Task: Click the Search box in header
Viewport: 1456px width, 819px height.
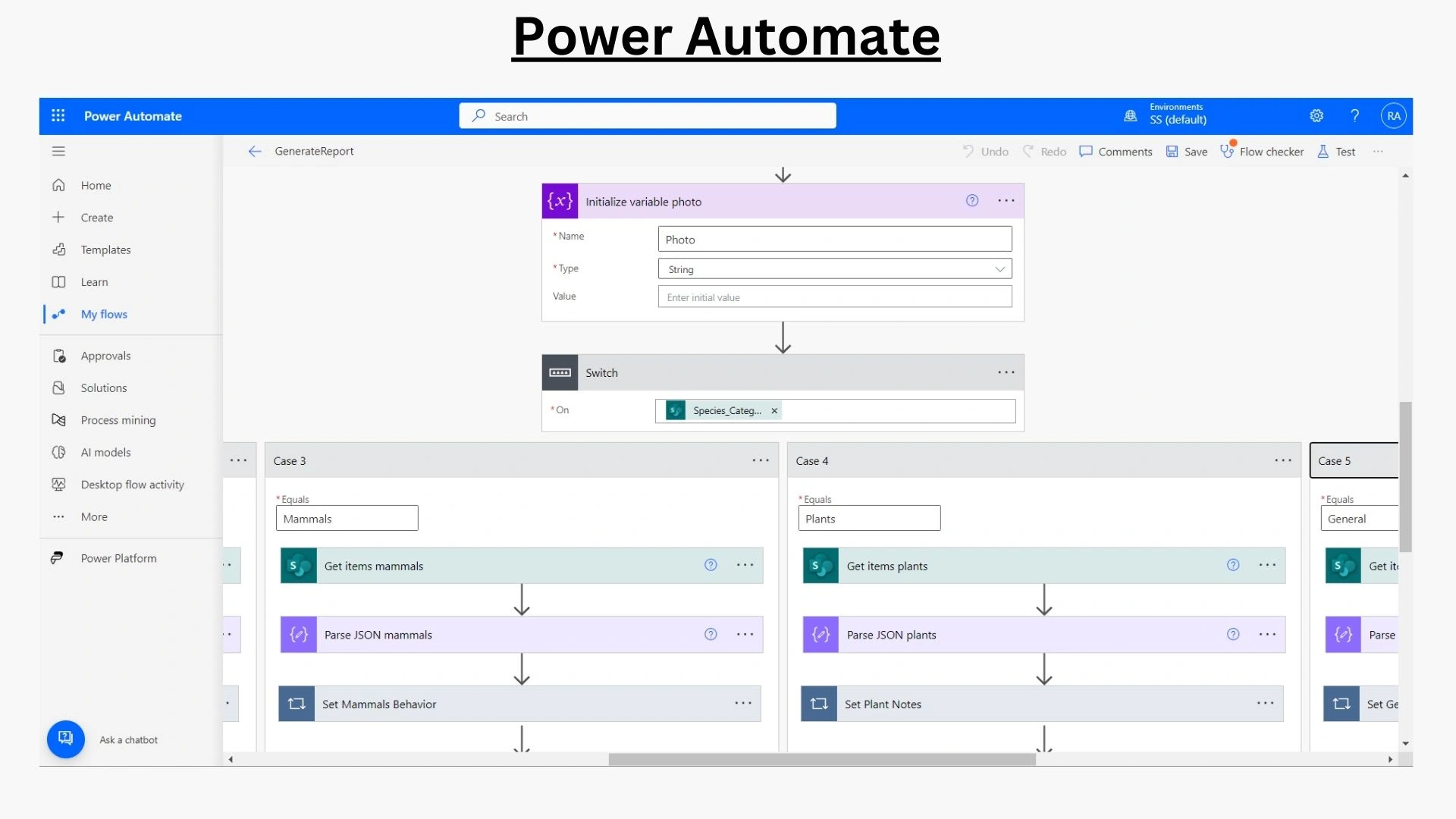Action: tap(647, 116)
